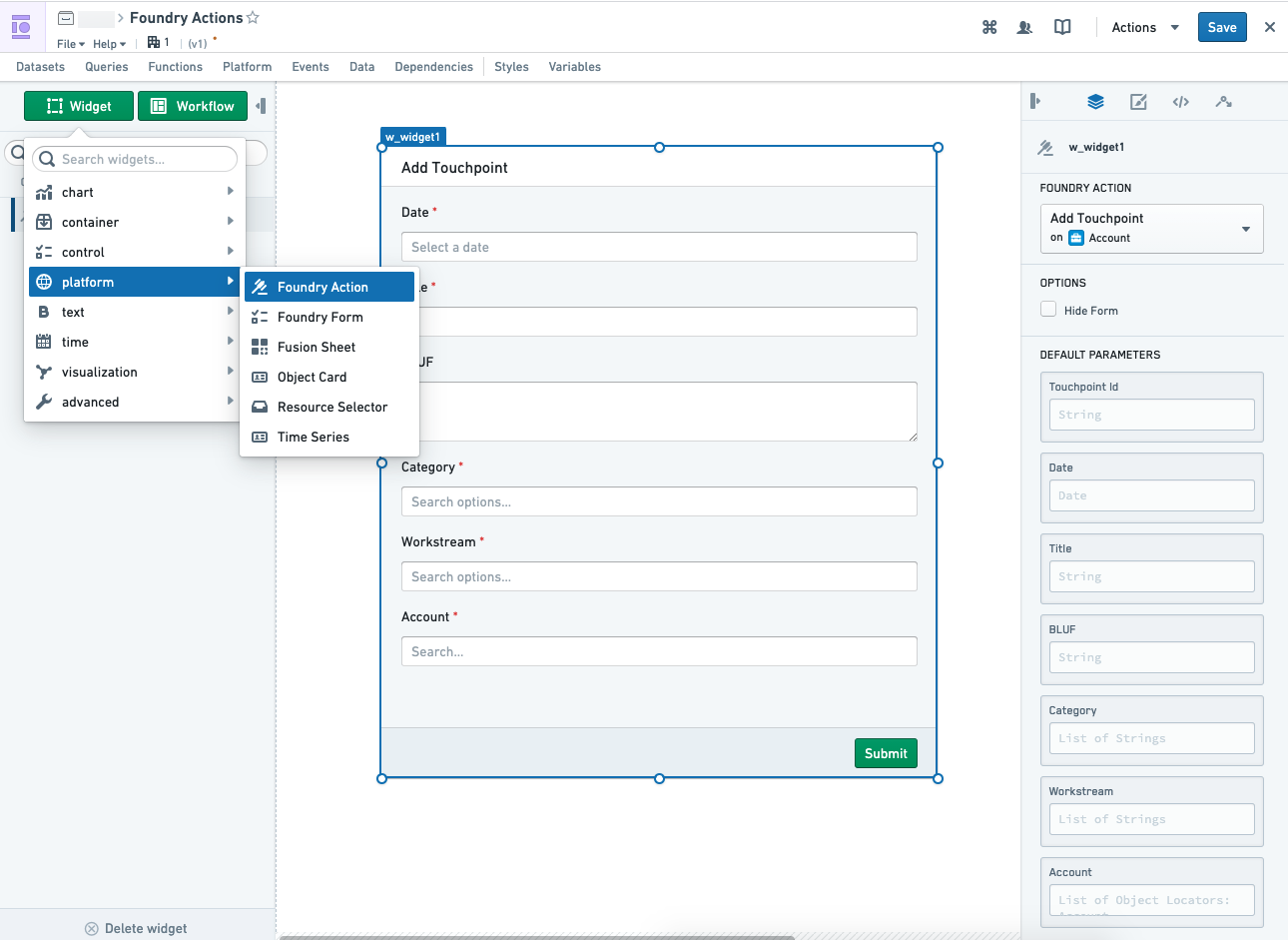Open the Events tab
Screen dimensions: 1288x940
[x=311, y=67]
